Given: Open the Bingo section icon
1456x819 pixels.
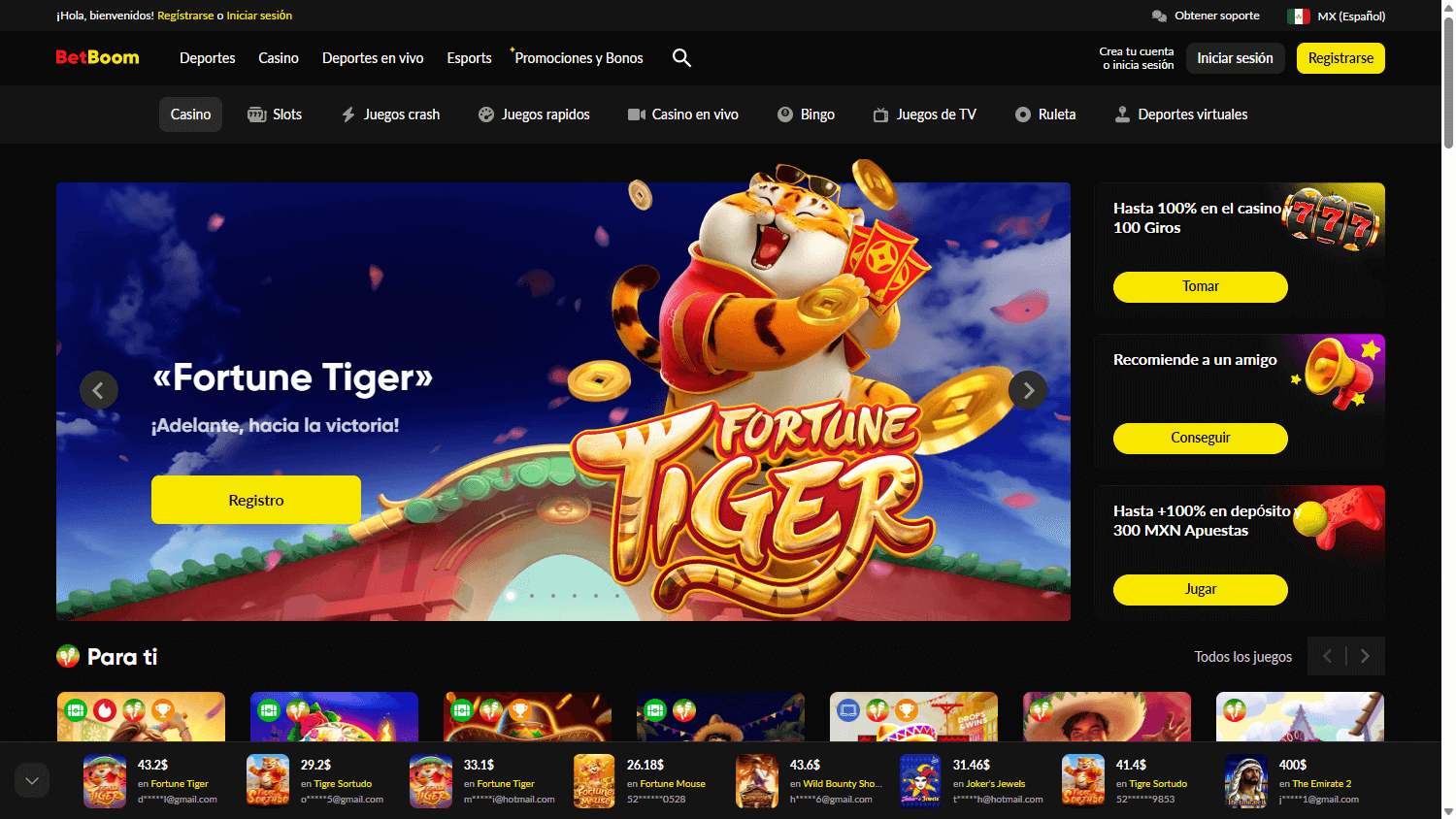Looking at the screenshot, I should 784,114.
